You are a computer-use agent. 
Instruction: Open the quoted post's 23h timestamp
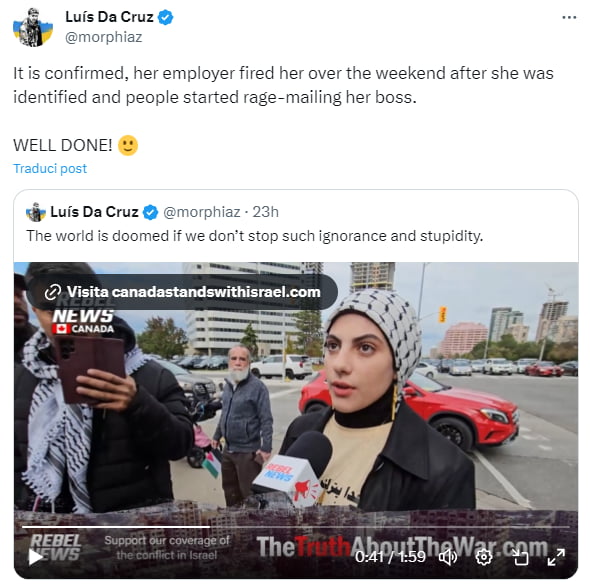click(266, 212)
